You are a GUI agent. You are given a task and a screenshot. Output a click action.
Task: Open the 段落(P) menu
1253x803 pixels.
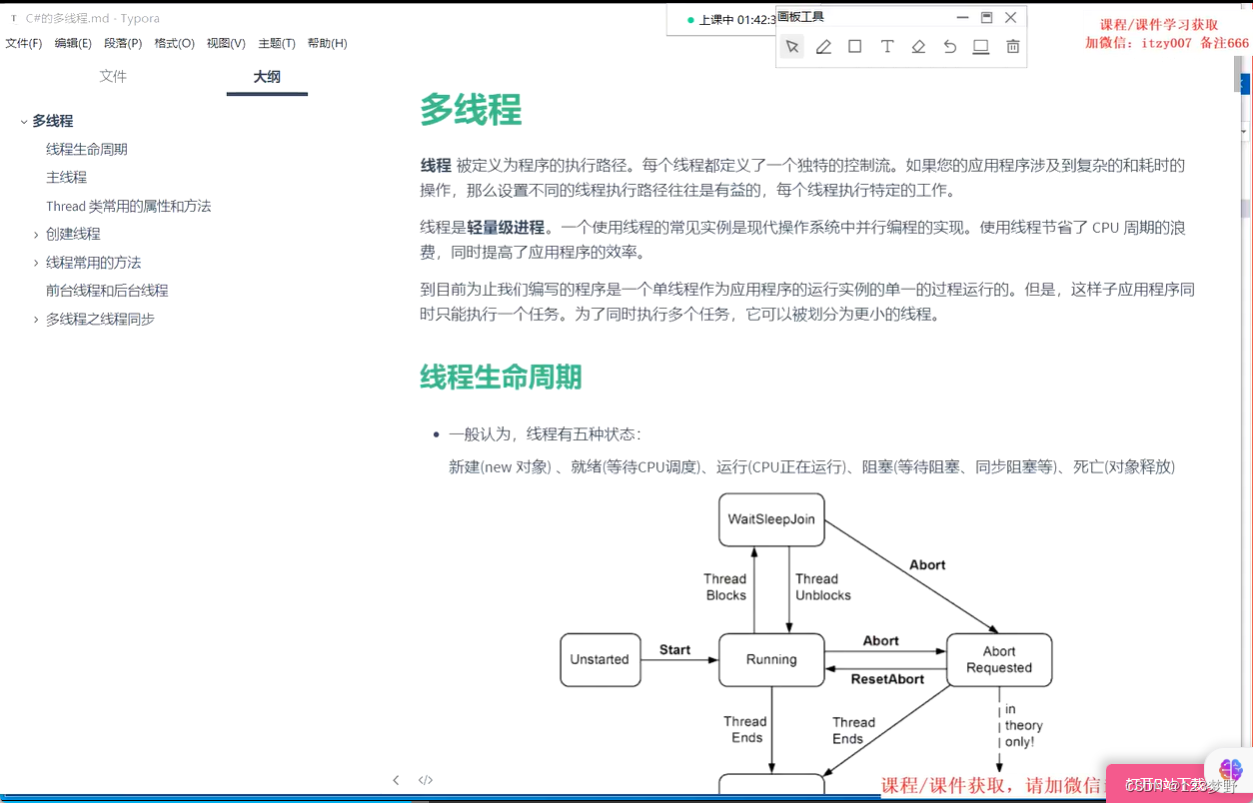tap(123, 43)
